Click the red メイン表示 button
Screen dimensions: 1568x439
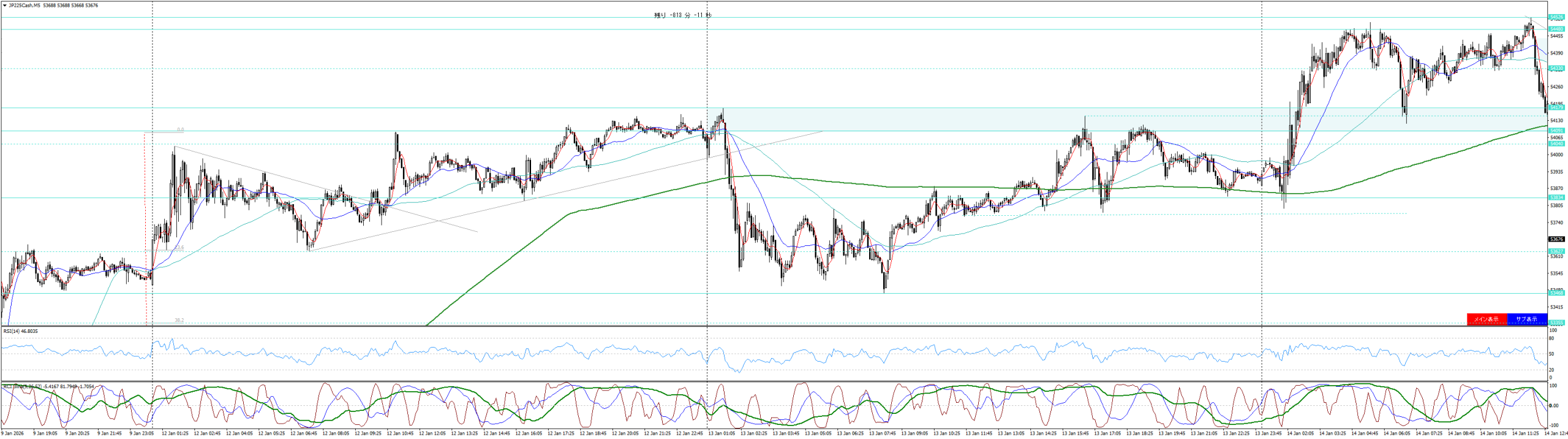point(1487,319)
